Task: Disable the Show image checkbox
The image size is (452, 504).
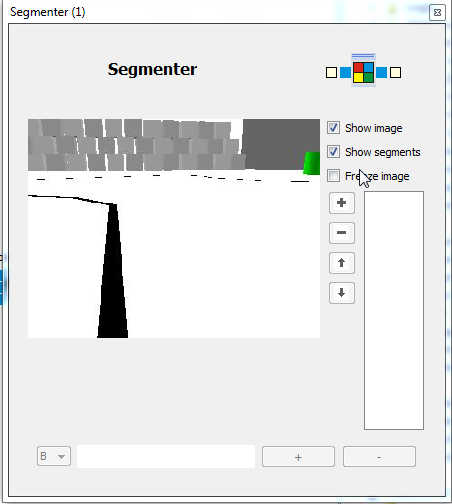Action: click(x=333, y=128)
